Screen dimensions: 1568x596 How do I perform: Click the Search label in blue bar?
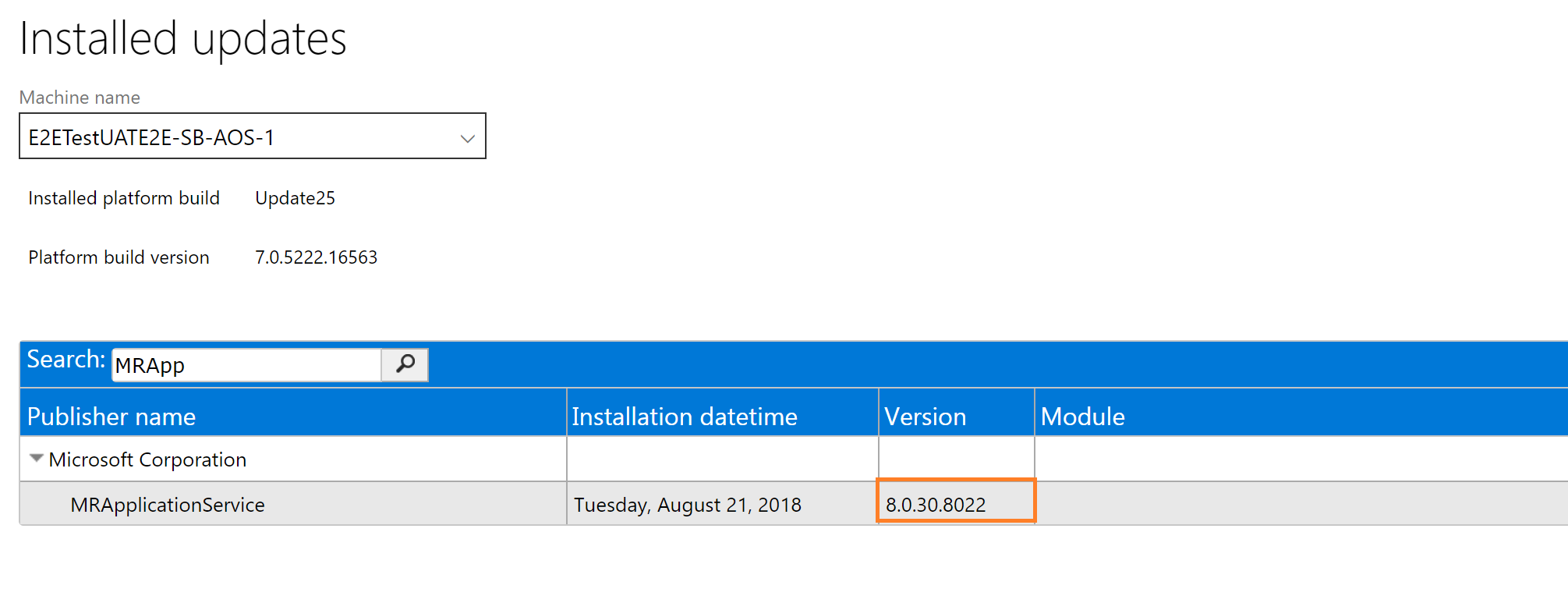[x=65, y=360]
